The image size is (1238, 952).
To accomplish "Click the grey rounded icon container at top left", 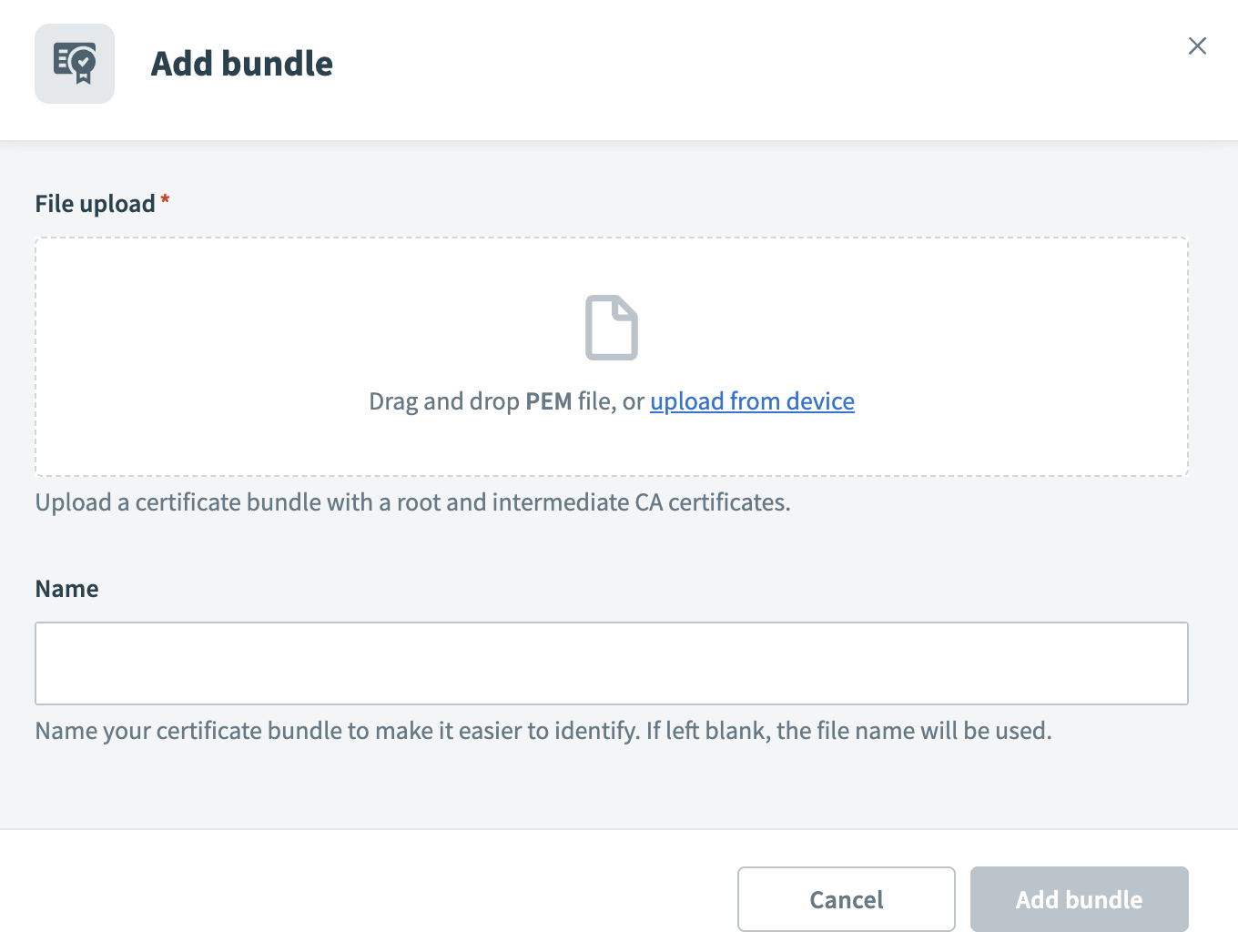I will [x=75, y=63].
